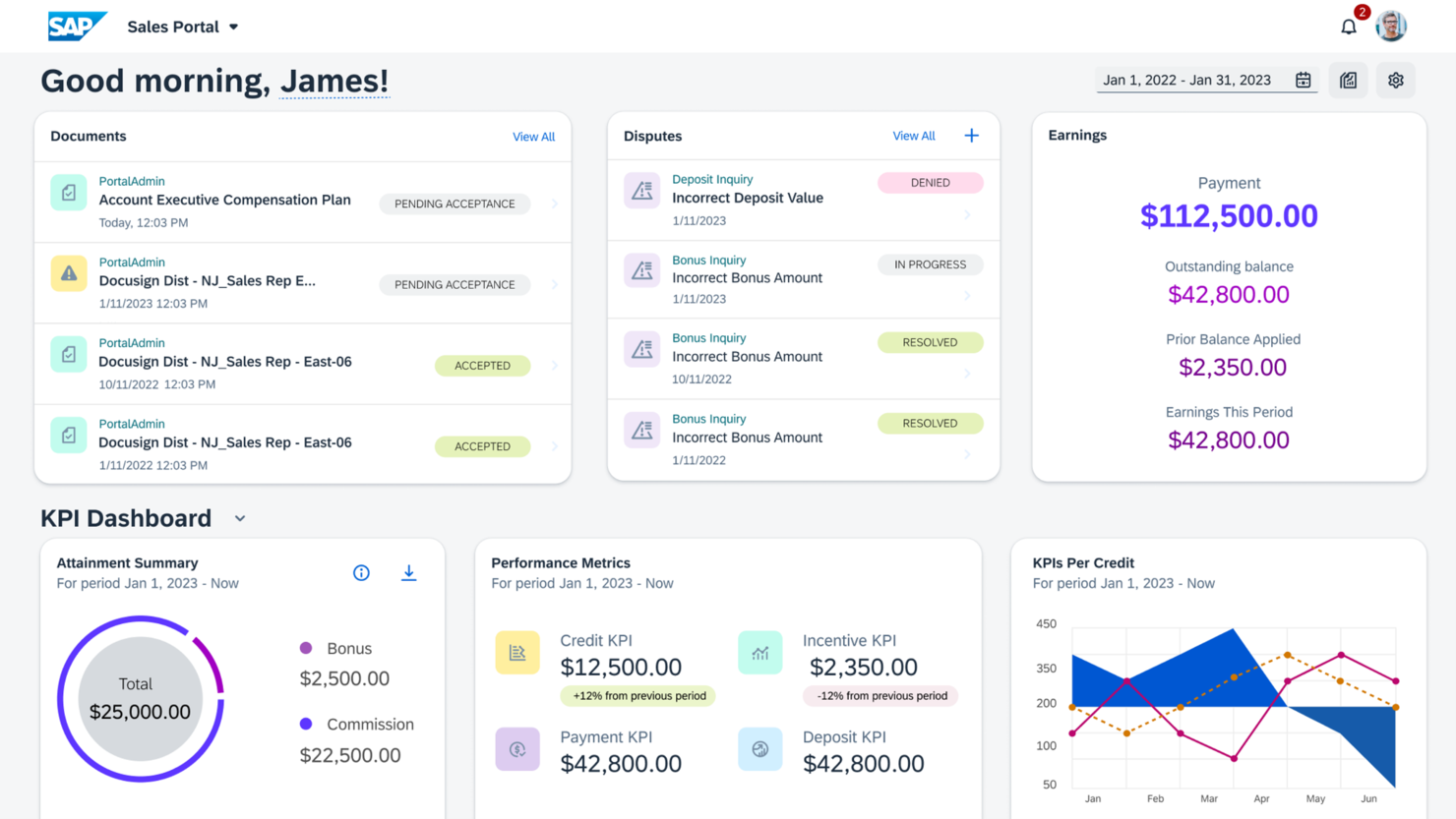Viewport: 1456px width, 819px height.
Task: Click the notifications bell with 2 alerts
Action: click(x=1348, y=26)
